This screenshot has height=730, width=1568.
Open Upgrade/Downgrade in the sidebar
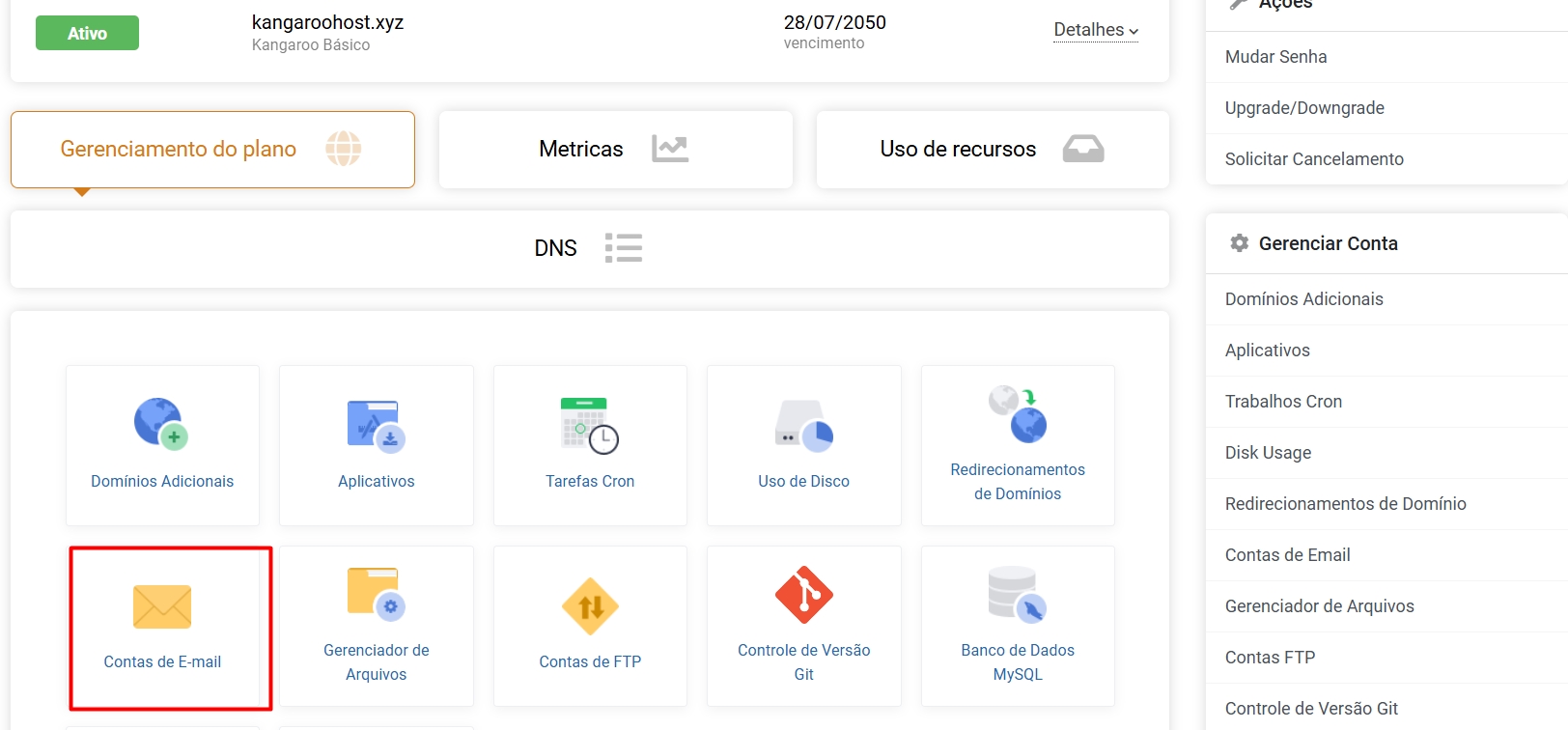pos(1304,108)
